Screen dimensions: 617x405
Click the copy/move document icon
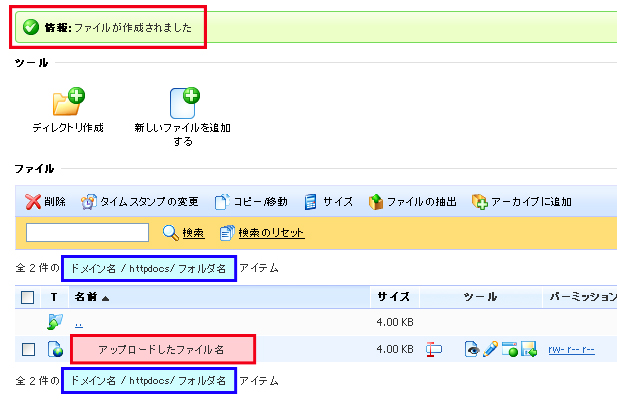pos(222,202)
